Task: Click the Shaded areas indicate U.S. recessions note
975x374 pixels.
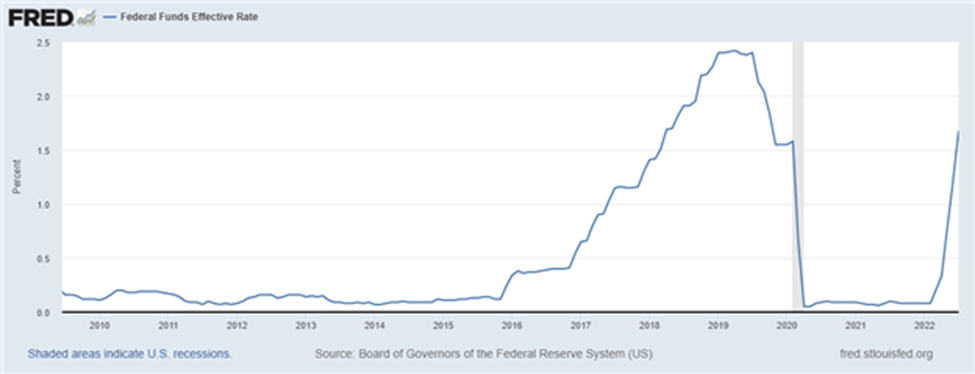Action: click(130, 354)
